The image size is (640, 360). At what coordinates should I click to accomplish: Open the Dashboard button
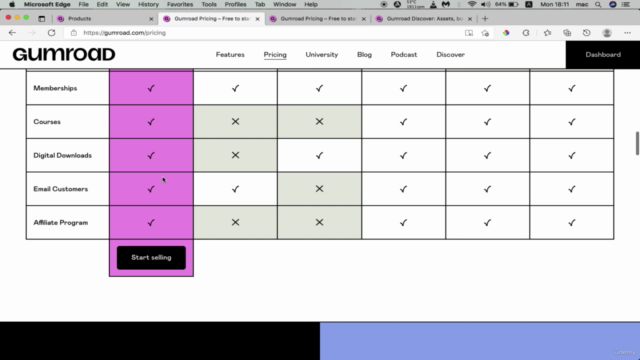603,55
